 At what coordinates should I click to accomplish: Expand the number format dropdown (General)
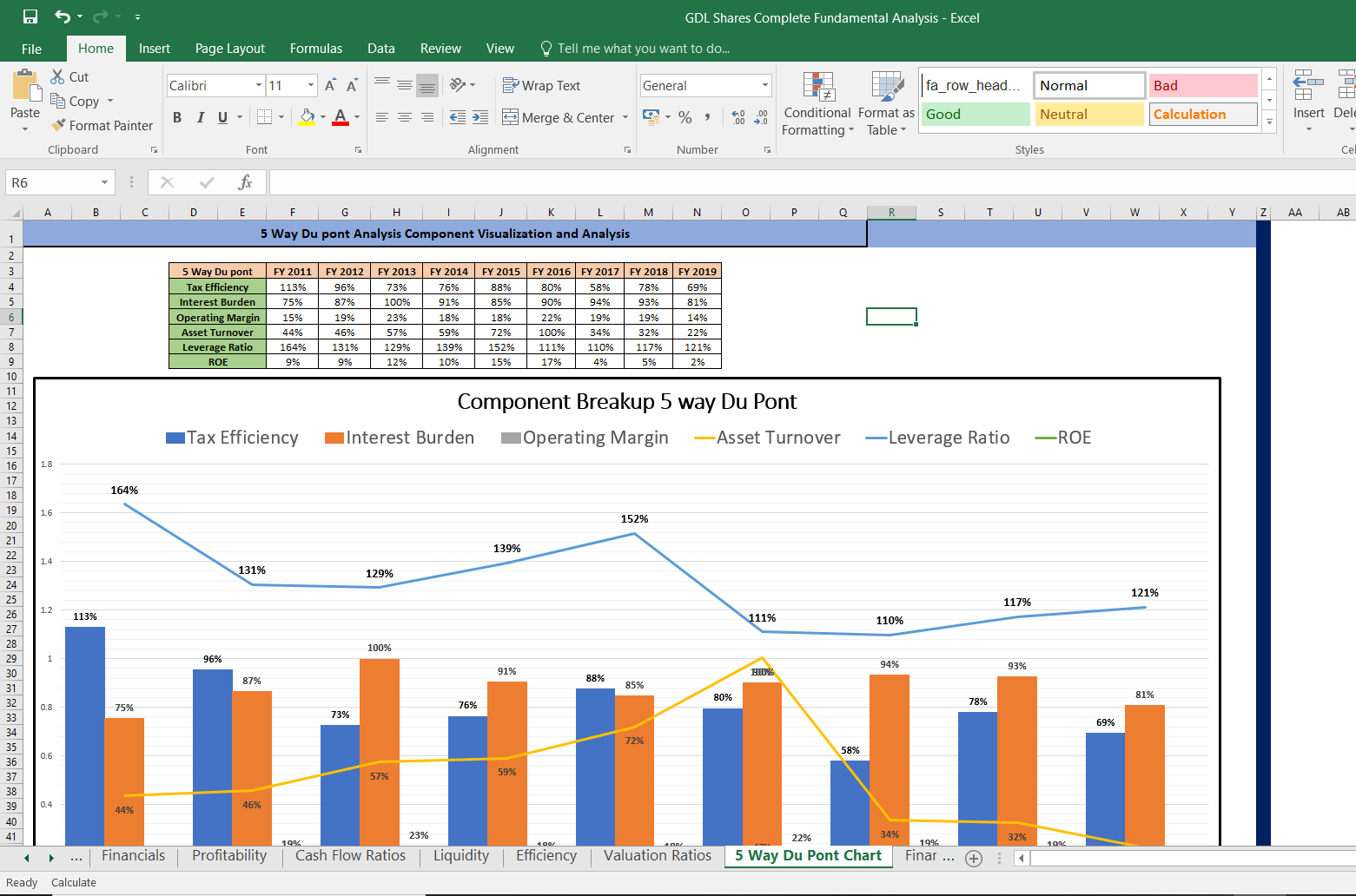coord(765,85)
